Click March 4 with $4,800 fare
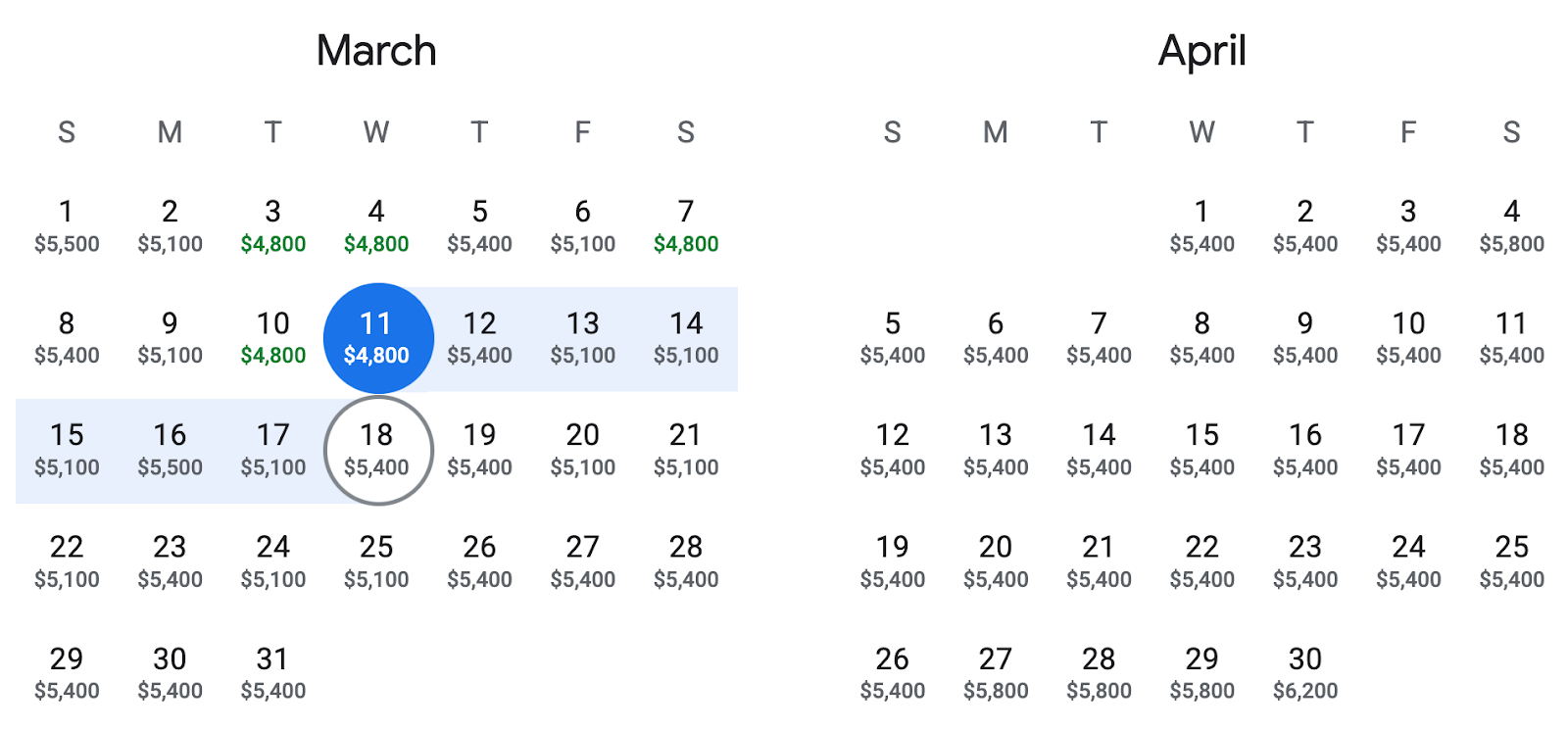The width and height of the screenshot is (1568, 732). coord(376,226)
